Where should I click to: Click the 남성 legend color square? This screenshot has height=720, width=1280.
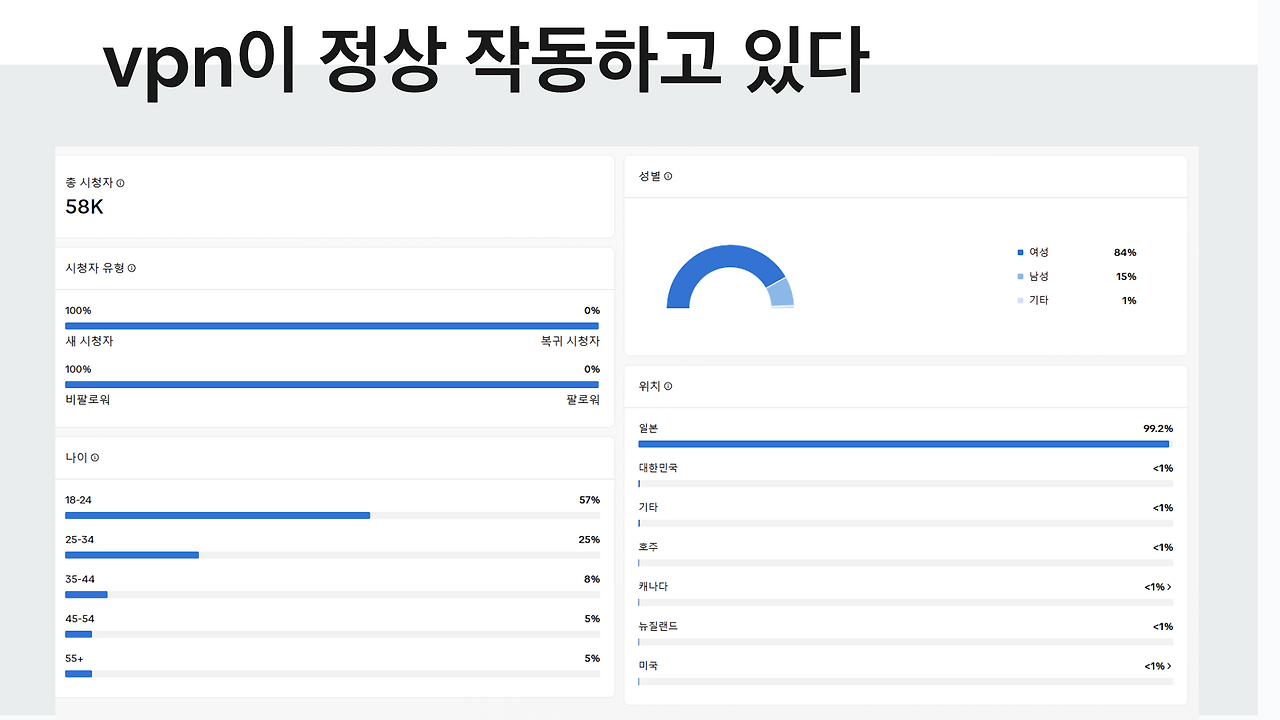1020,277
